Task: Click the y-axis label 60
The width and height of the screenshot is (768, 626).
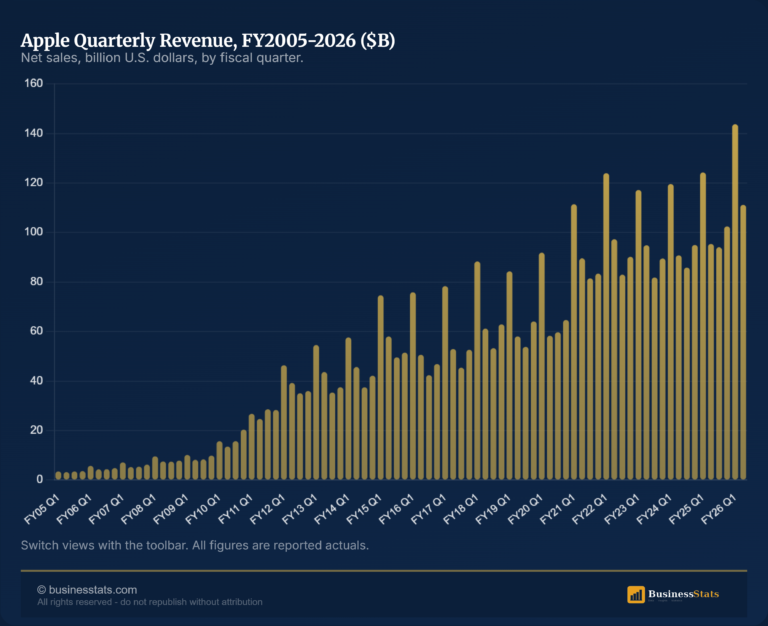Action: point(37,331)
